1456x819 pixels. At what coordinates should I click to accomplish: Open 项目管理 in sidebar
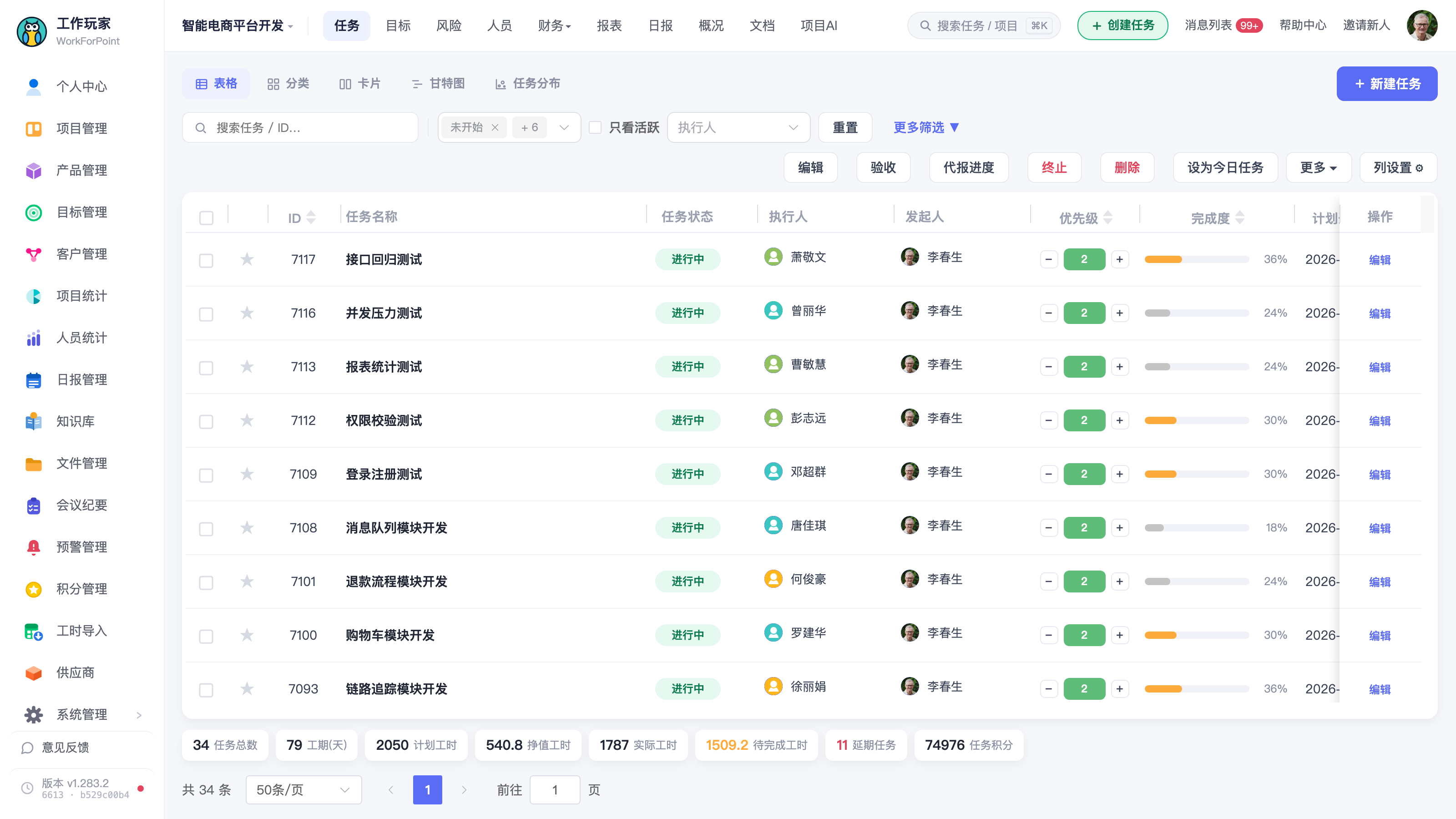[81, 128]
